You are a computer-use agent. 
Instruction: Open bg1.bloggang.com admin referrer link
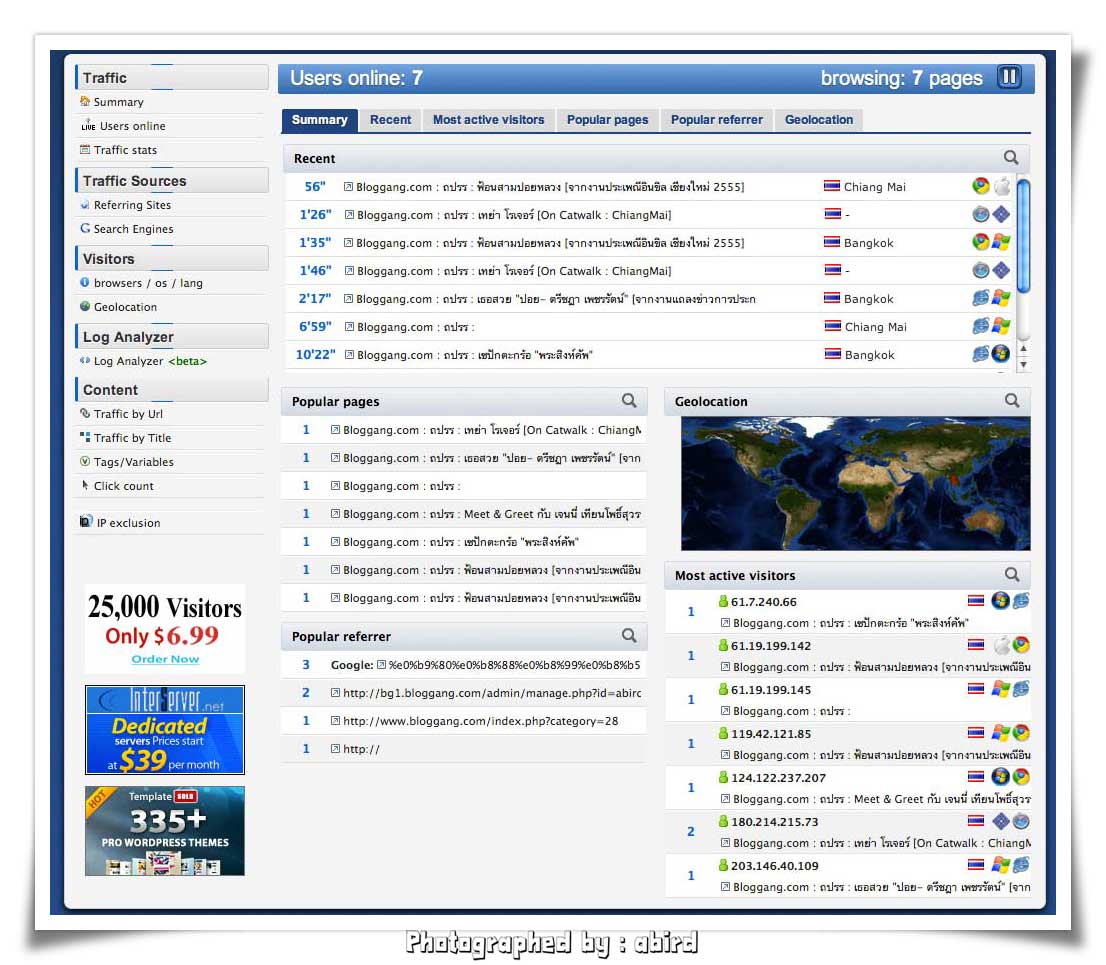492,693
